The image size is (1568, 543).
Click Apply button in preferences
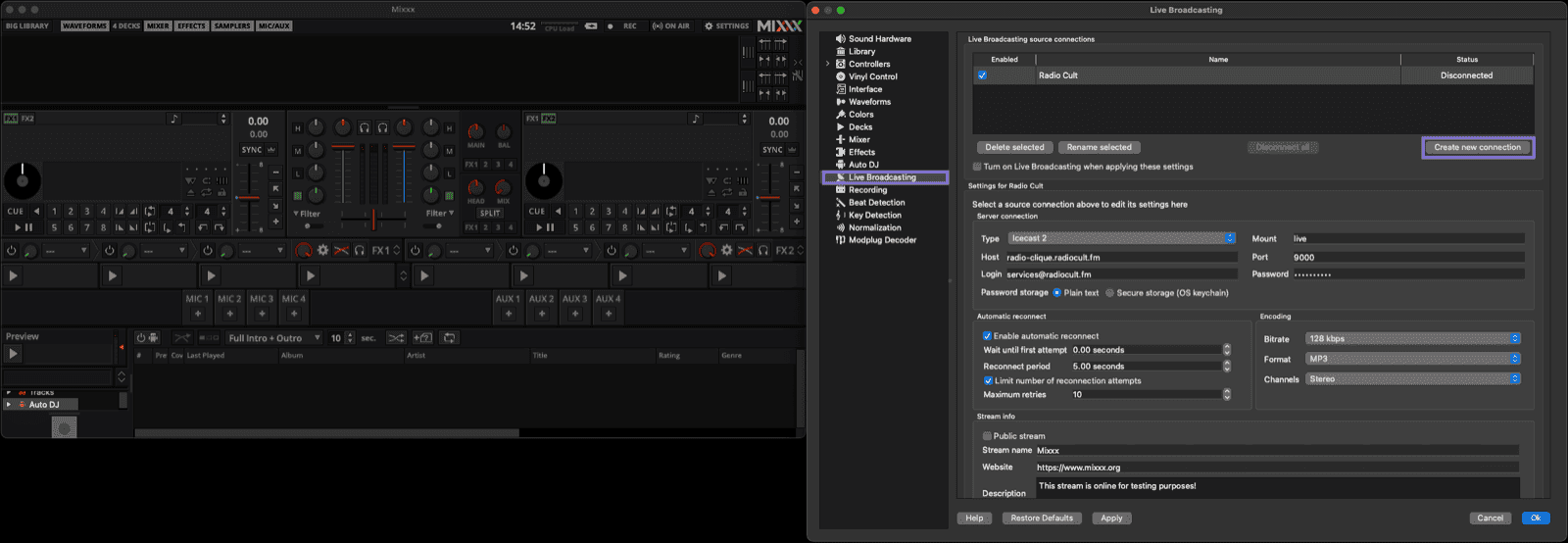tap(1111, 518)
